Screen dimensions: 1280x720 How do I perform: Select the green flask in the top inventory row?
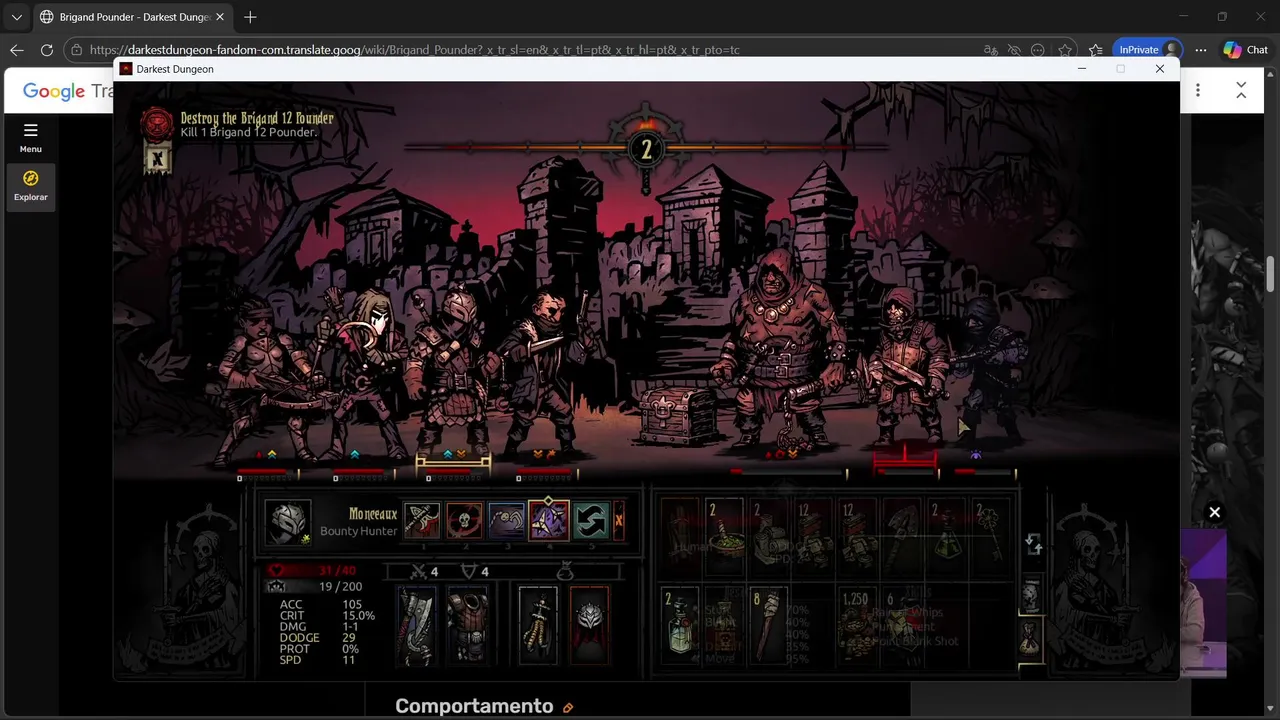coord(947,537)
